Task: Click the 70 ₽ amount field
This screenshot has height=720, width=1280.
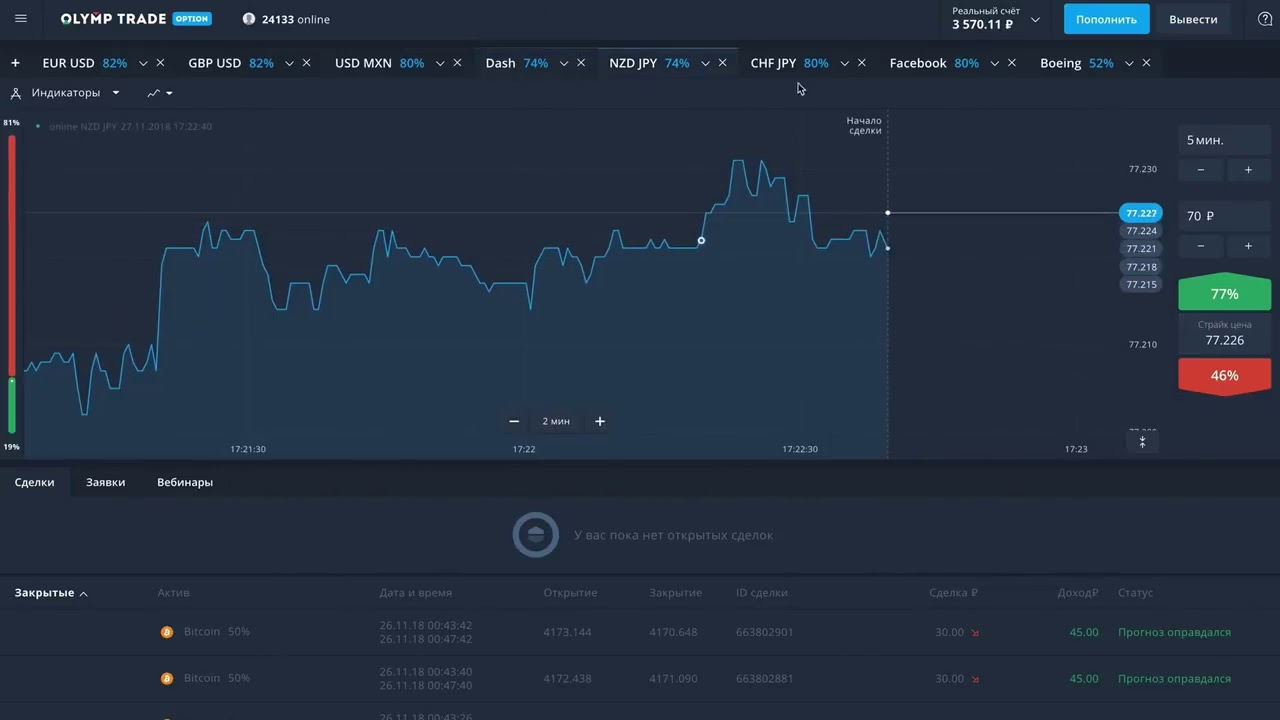Action: (x=1224, y=216)
